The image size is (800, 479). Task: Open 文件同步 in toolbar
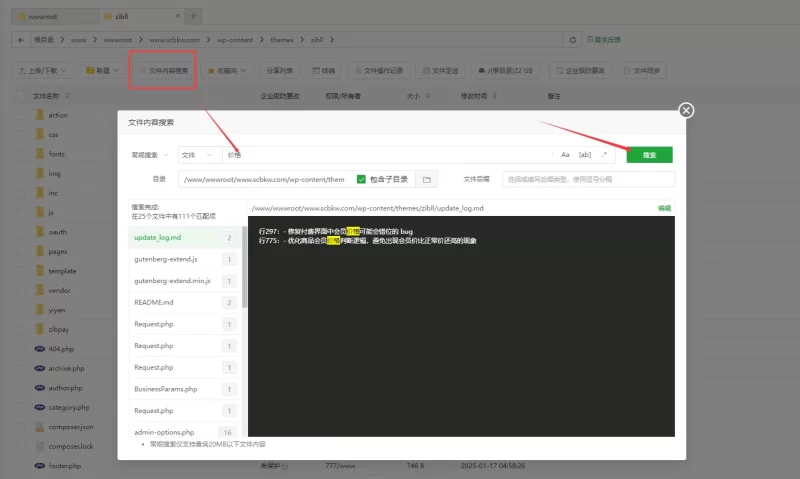(x=642, y=70)
